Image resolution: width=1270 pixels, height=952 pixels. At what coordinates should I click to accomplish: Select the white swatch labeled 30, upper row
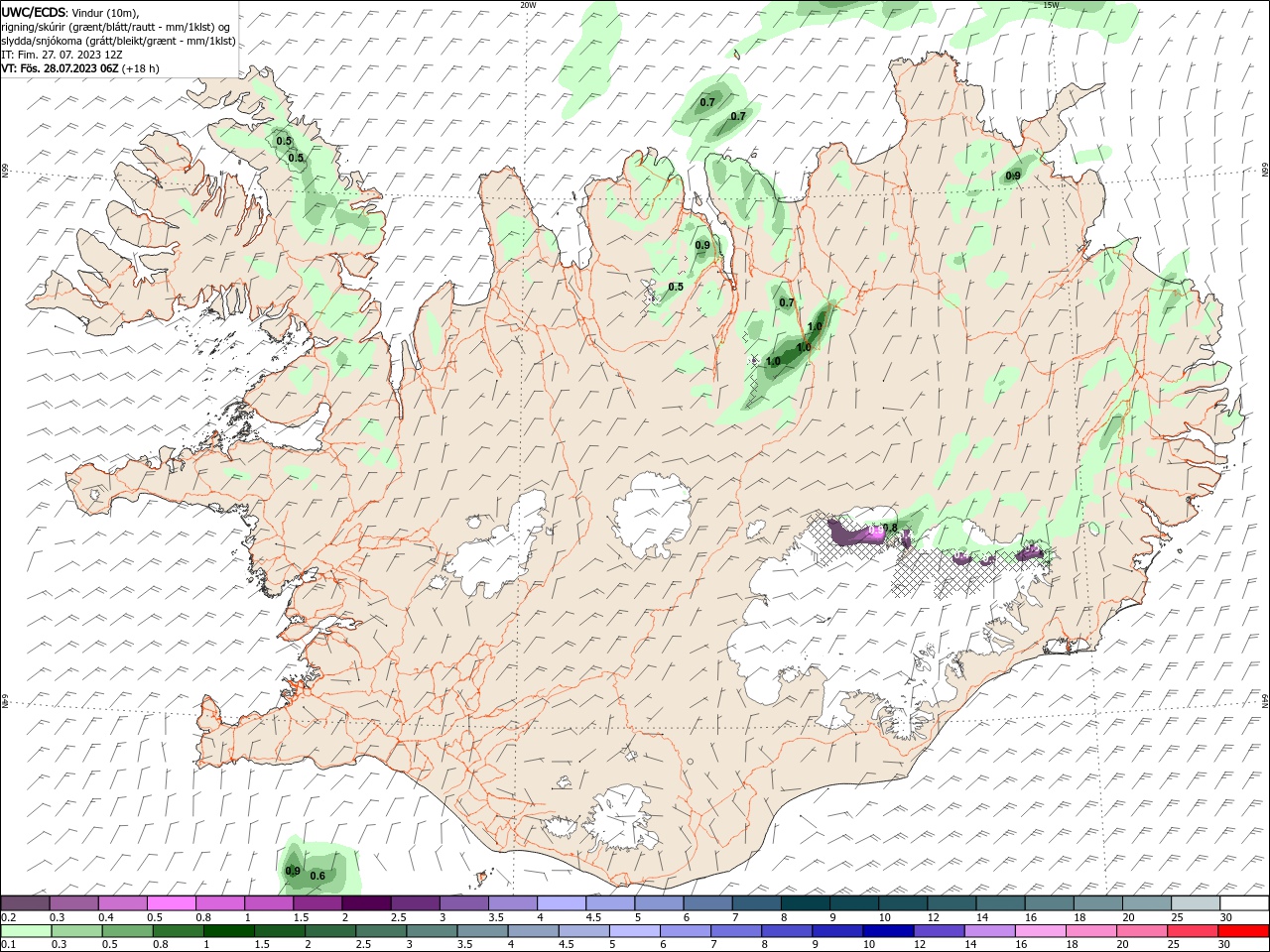pos(1244,903)
